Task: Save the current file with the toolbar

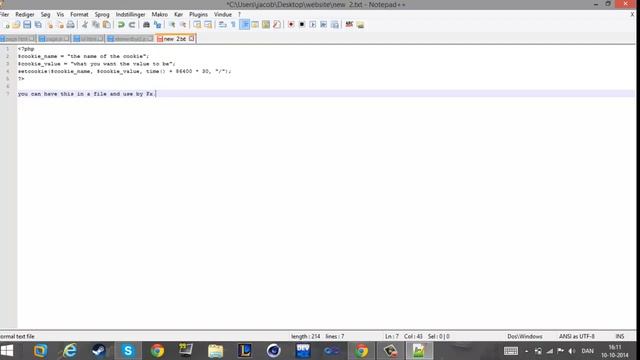Action: click(27, 25)
